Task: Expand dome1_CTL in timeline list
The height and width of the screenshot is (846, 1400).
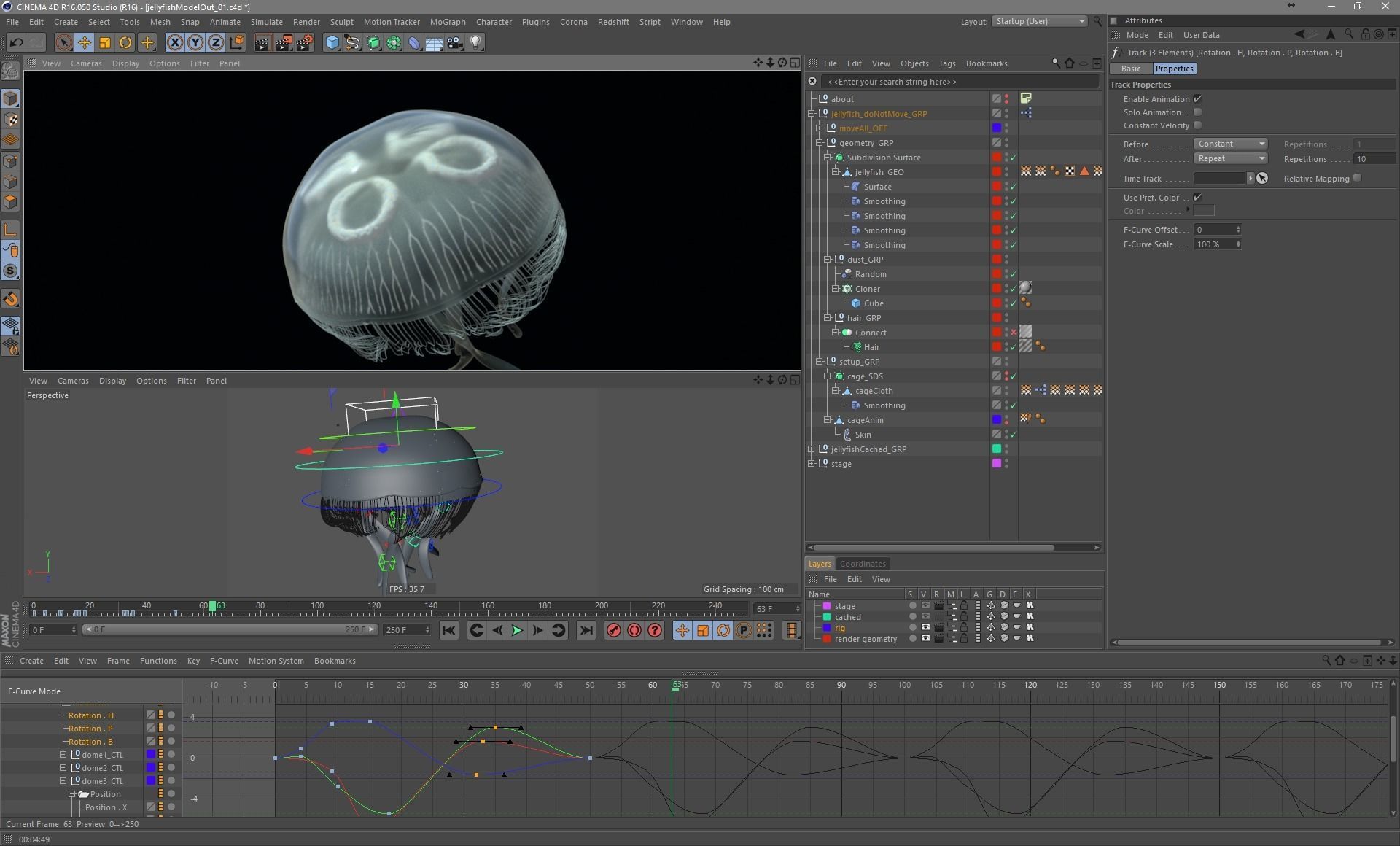Action: 63,754
